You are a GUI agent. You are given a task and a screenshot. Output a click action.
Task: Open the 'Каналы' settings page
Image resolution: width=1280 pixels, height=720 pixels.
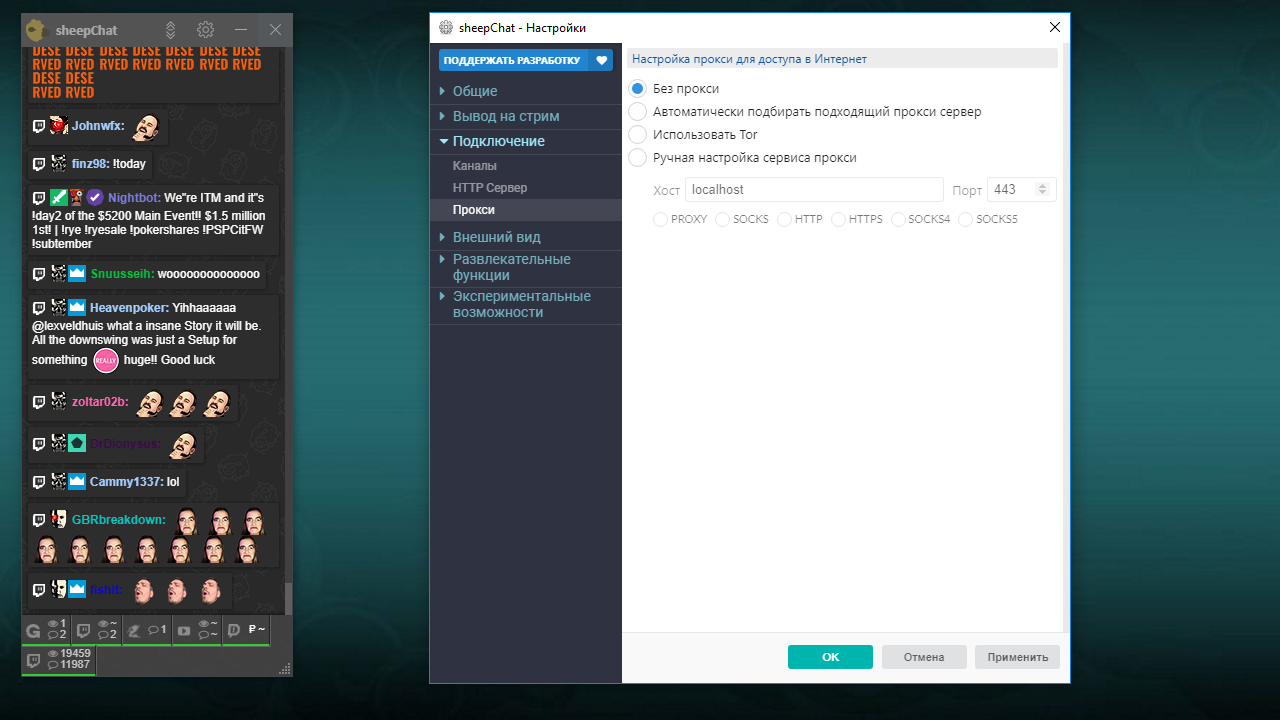(x=526, y=166)
